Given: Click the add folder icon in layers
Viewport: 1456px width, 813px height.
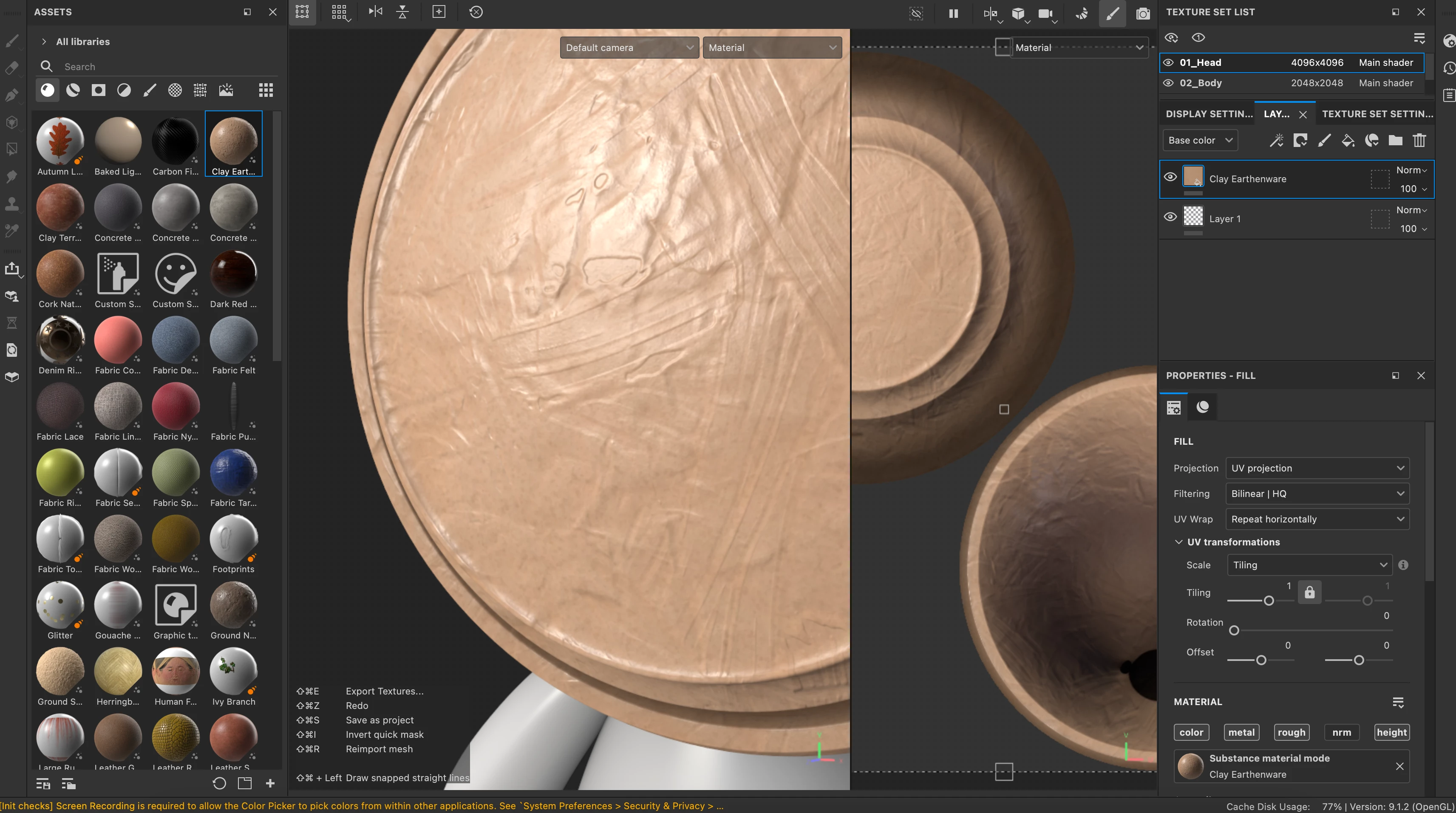Looking at the screenshot, I should tap(1395, 140).
